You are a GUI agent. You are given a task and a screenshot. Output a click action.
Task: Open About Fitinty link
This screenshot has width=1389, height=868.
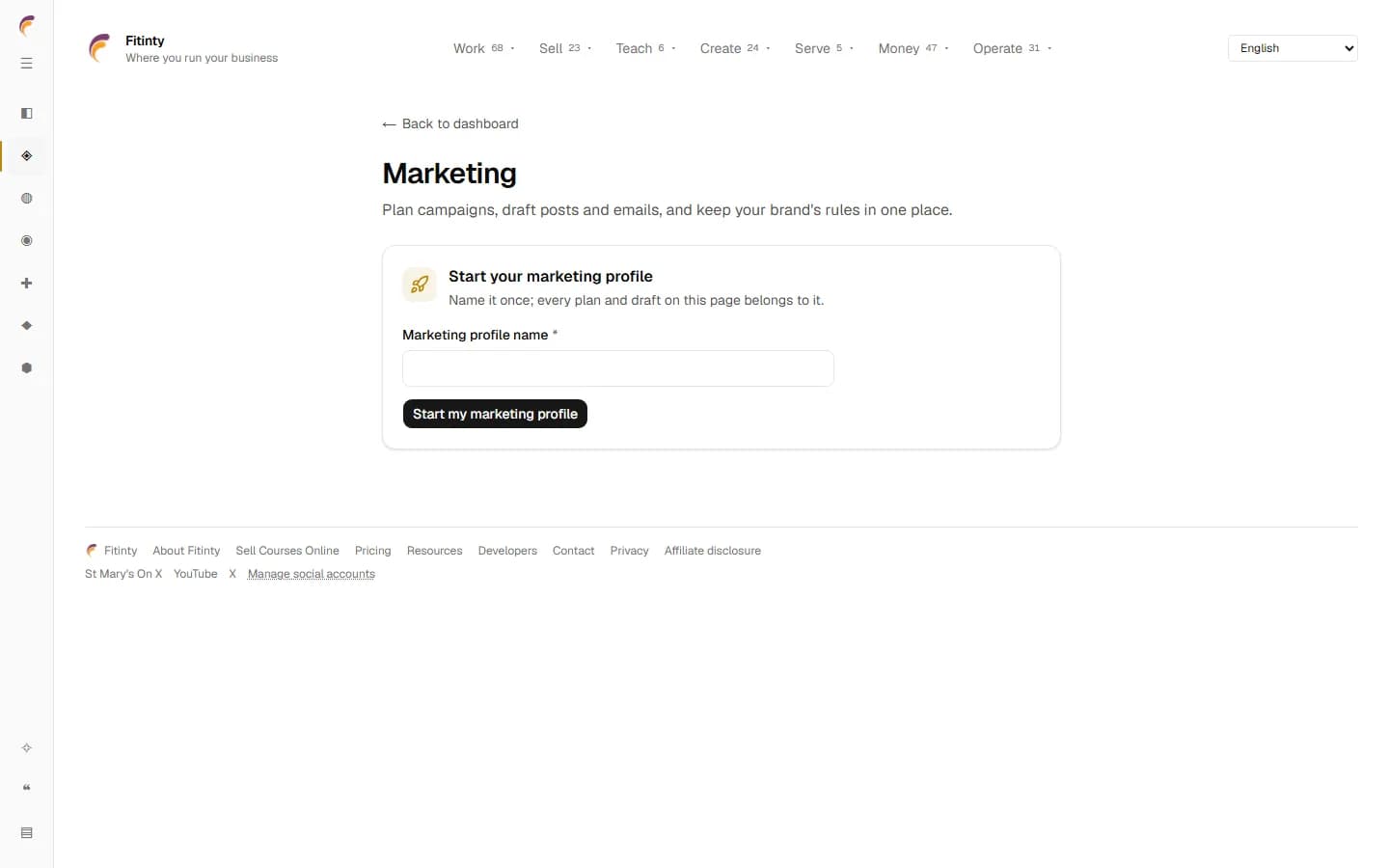coord(186,551)
